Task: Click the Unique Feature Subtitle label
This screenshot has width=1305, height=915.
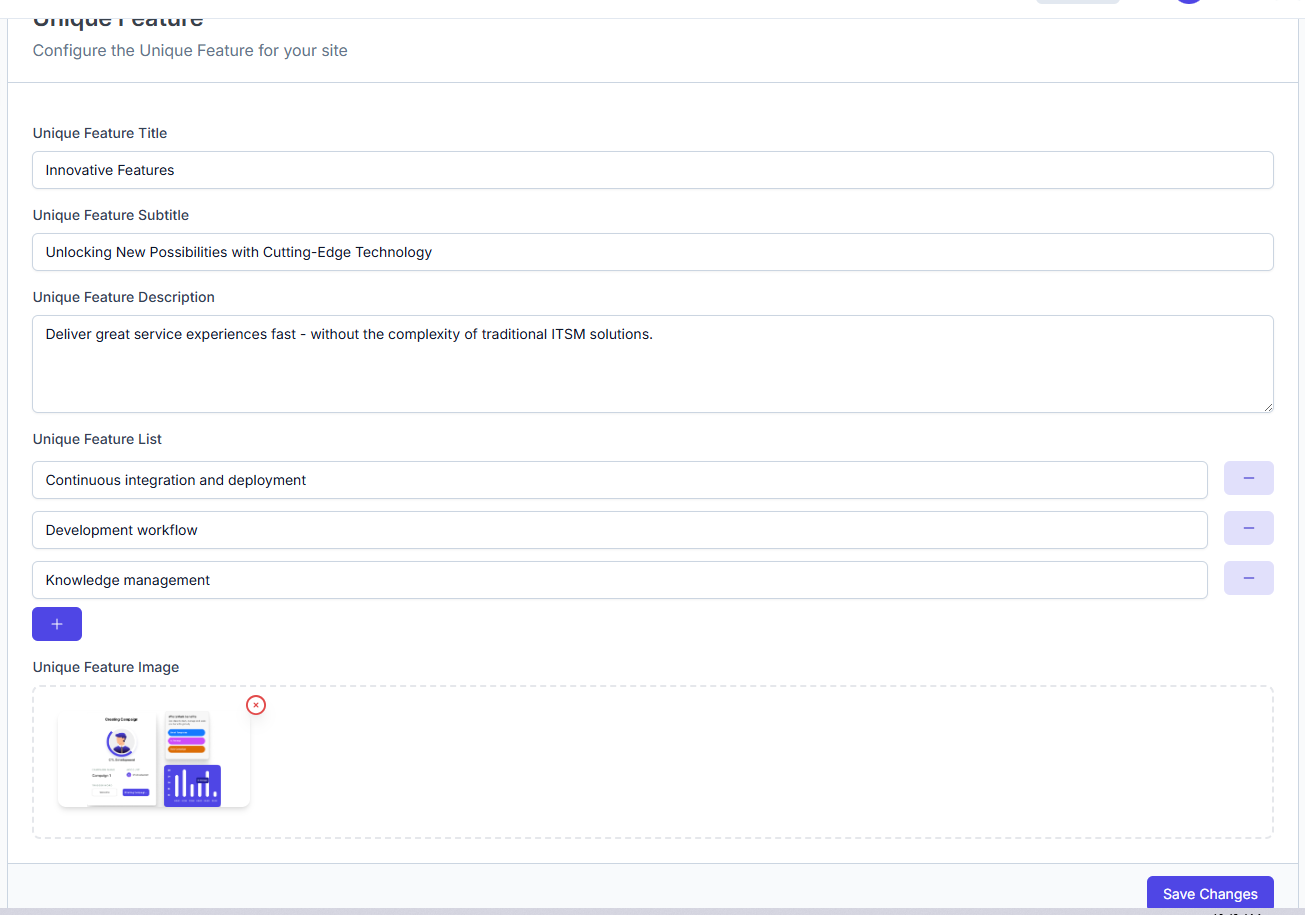Action: click(x=111, y=215)
